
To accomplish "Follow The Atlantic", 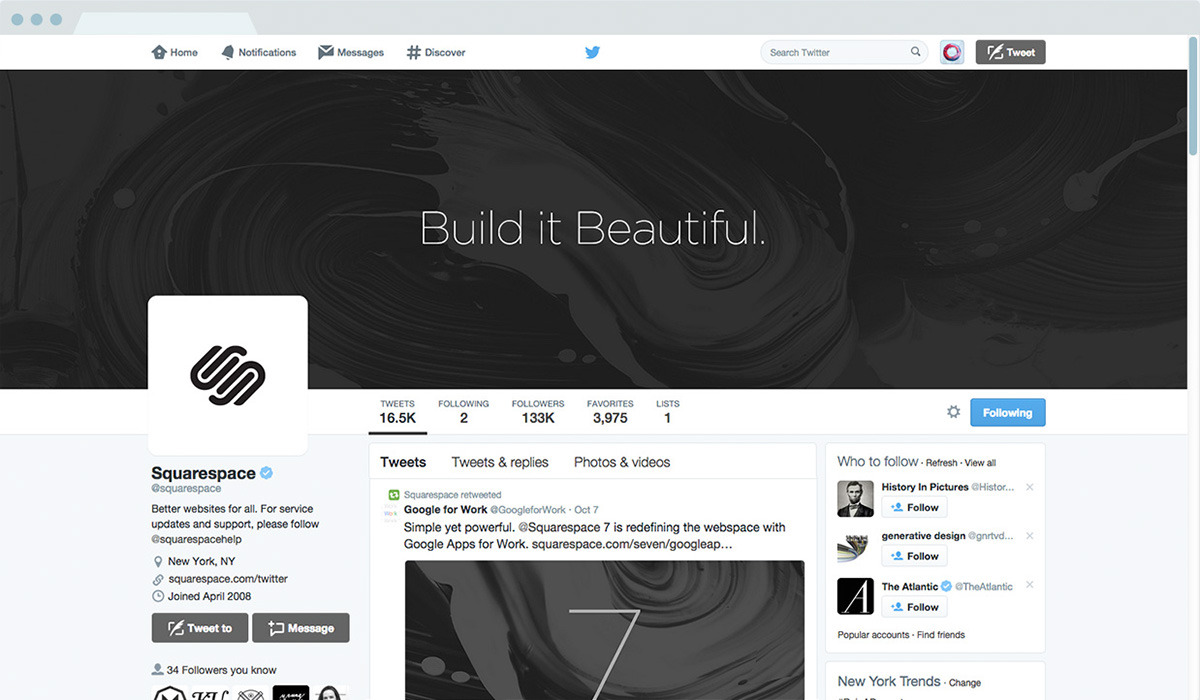I will [x=914, y=607].
